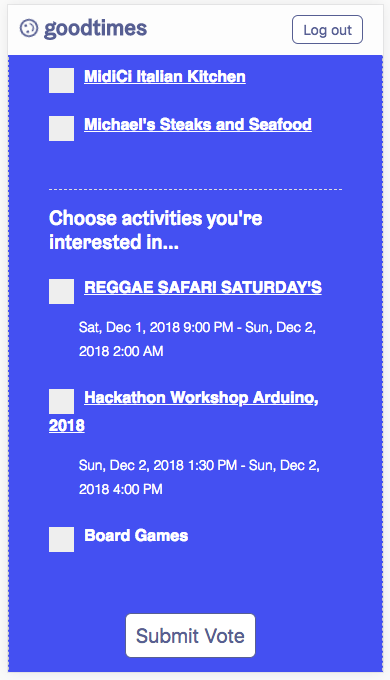Click the goodtimes smiley logo icon
Screen dimensions: 390x680
point(29,29)
